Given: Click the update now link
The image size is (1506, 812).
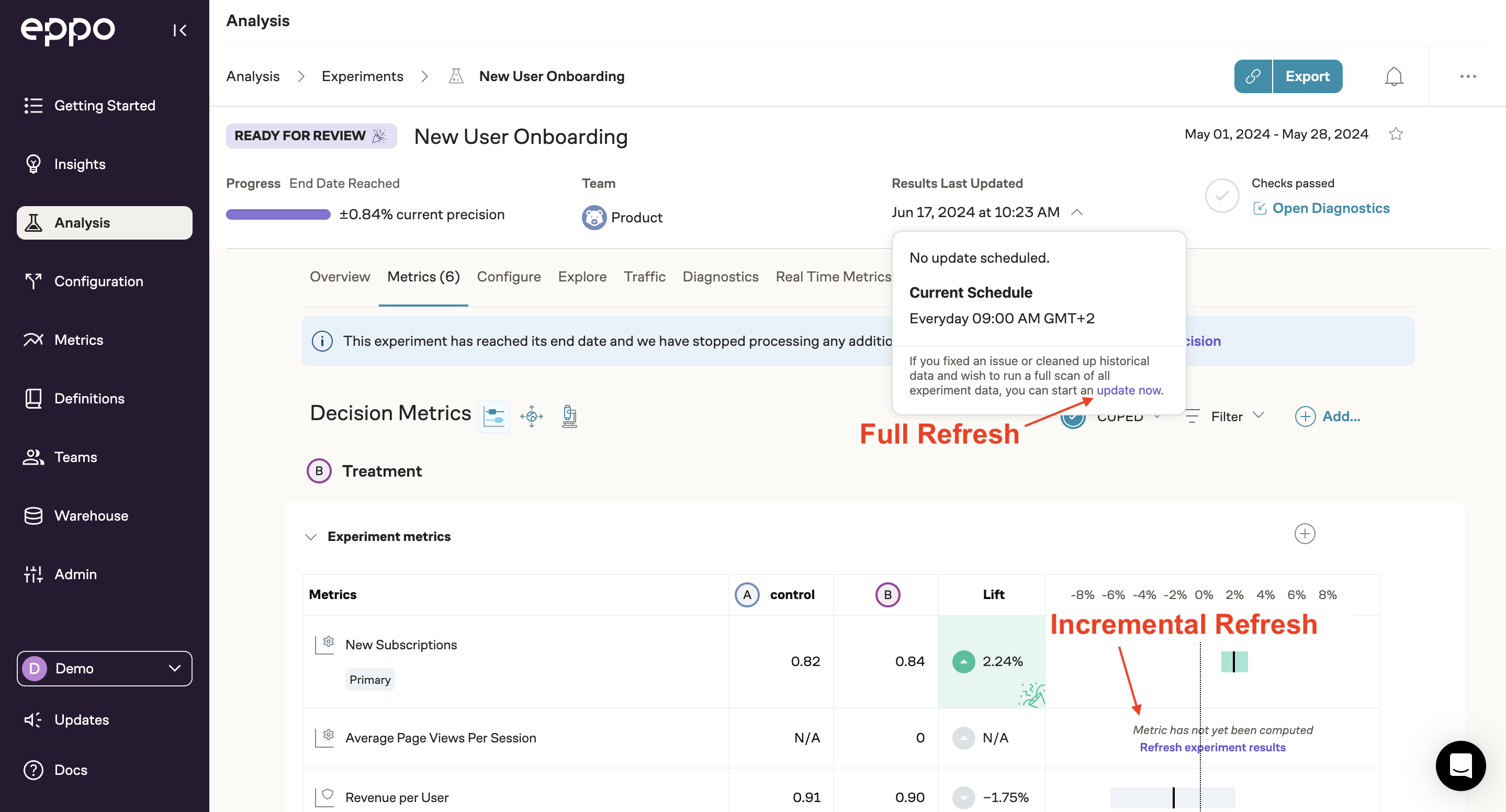Looking at the screenshot, I should click(x=1128, y=390).
